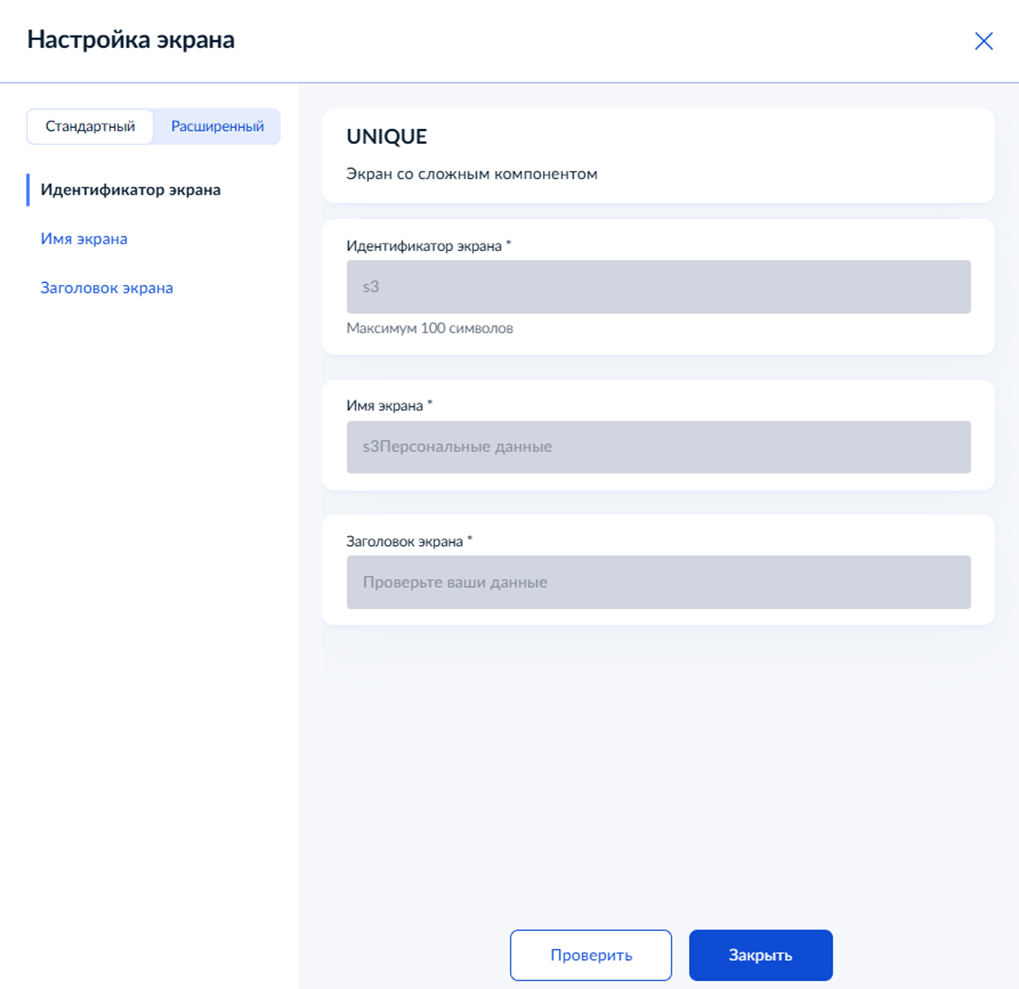Screen dimensions: 1019x989
Task: Click the Закрыть button
Action: coord(760,955)
